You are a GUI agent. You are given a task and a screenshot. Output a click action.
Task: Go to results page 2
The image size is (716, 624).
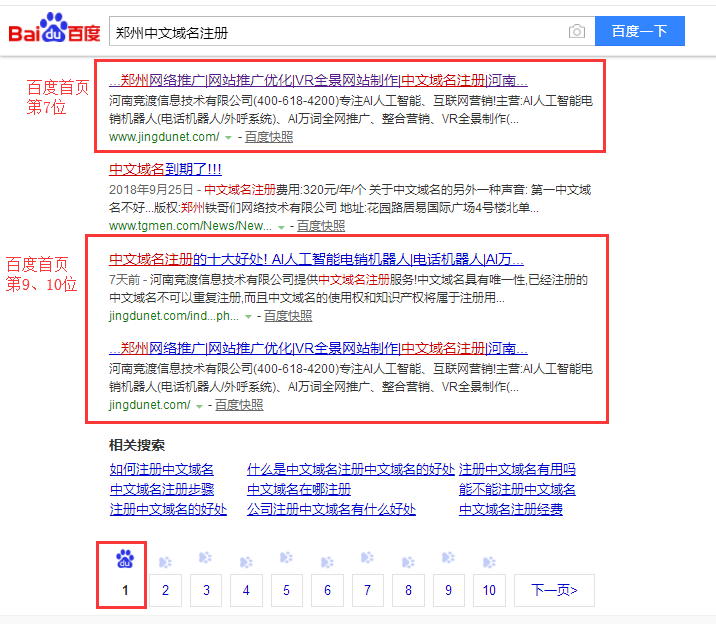[165, 590]
